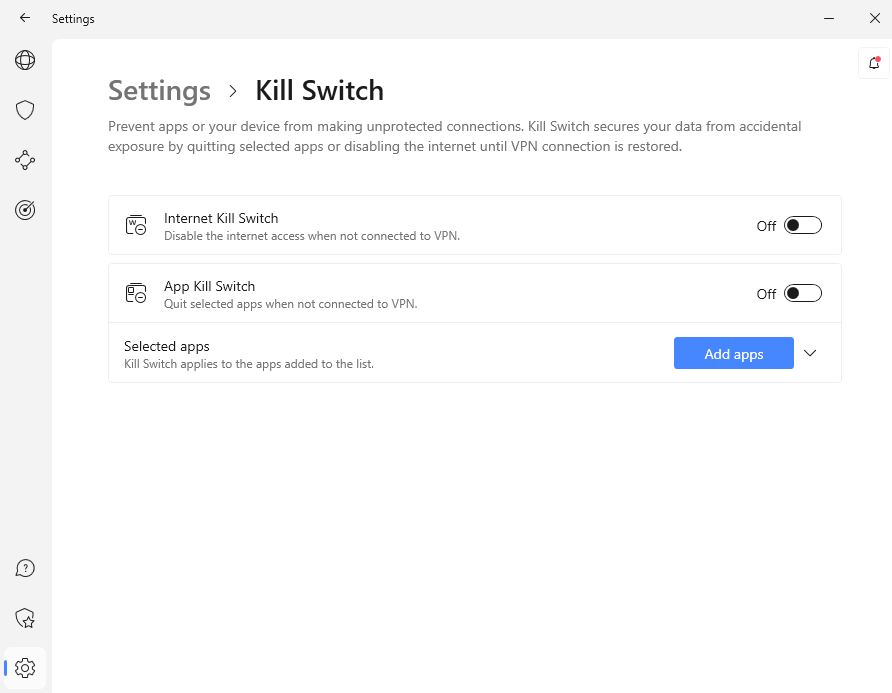Go back to Settings via breadcrumb
This screenshot has height=693, width=892.
(159, 91)
